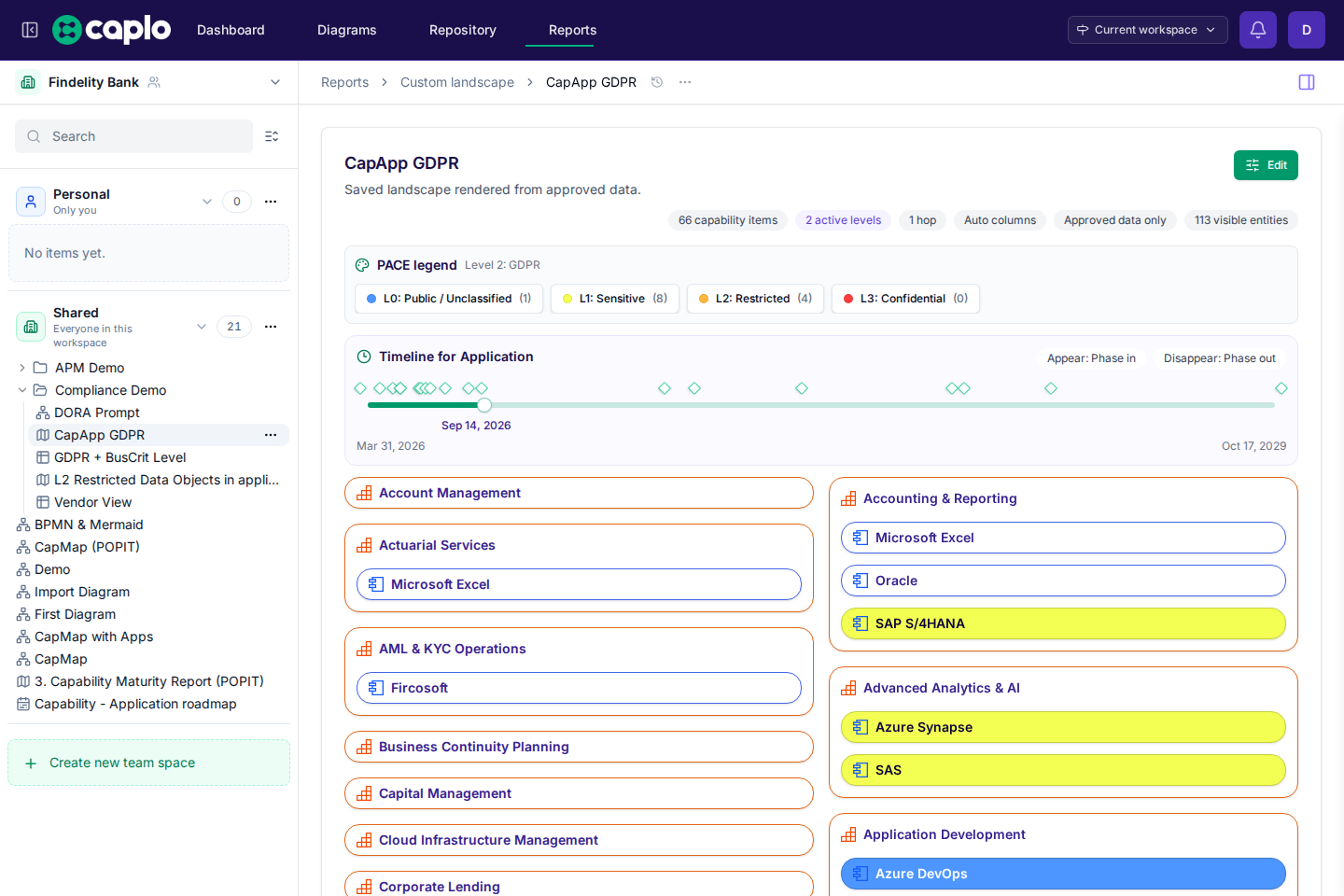Open the notifications bell
The width and height of the screenshot is (1344, 896).
point(1258,30)
